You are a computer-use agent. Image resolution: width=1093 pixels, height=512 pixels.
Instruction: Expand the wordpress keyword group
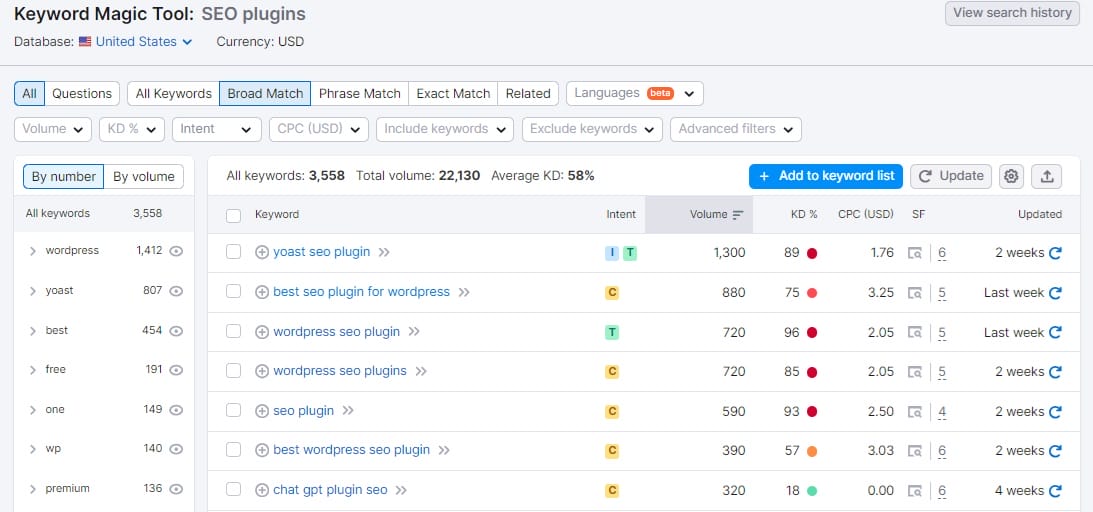tap(33, 251)
